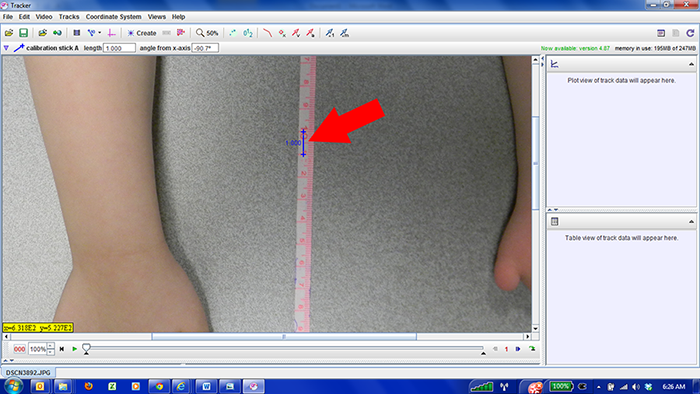The image size is (700, 394).
Task: Click the angle from x-axis field
Action: [x=205, y=48]
